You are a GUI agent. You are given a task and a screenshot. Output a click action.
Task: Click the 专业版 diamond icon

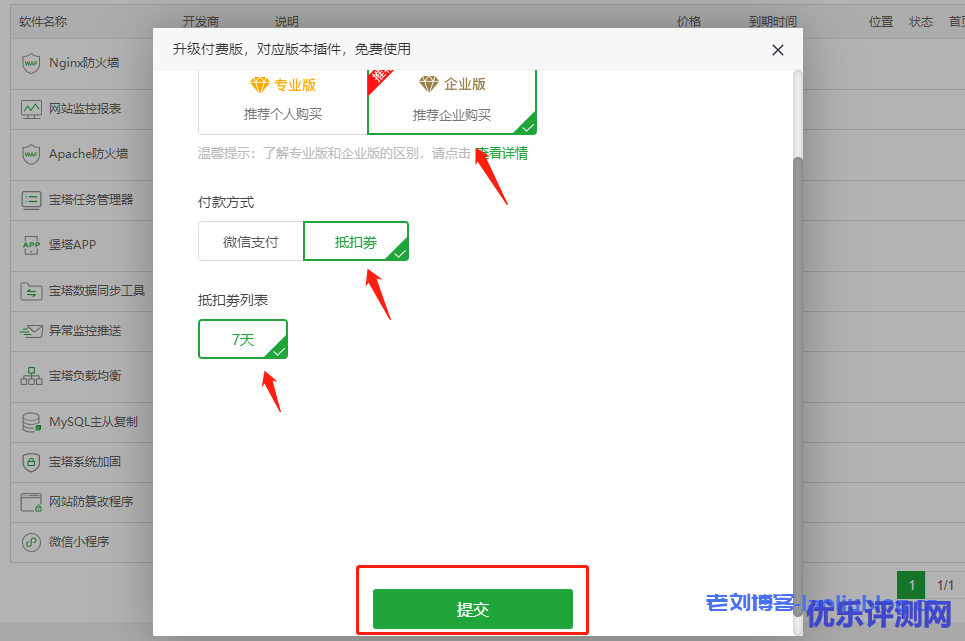[260, 85]
